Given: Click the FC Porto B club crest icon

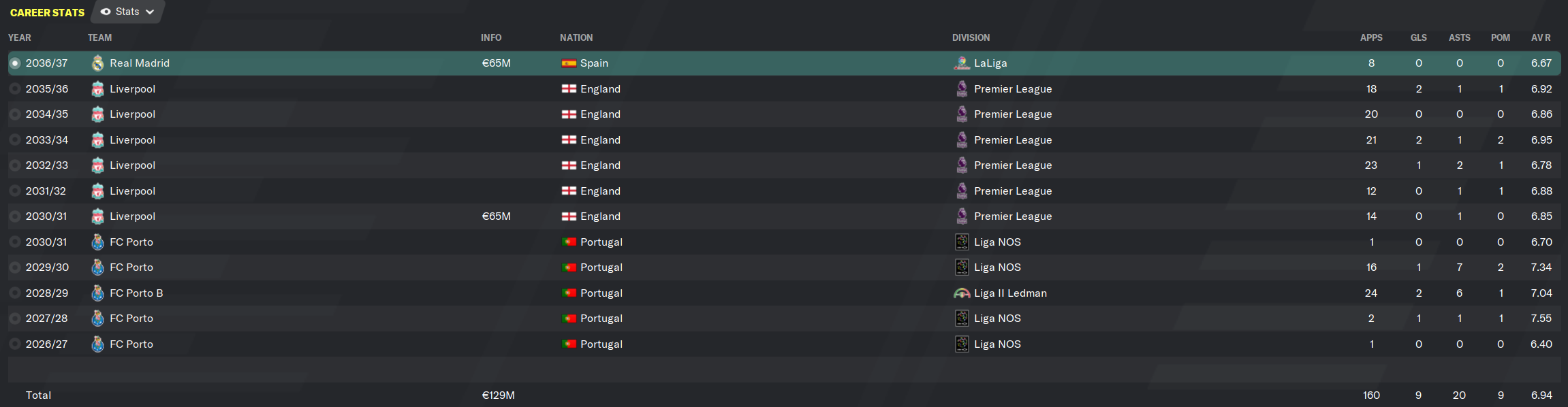Looking at the screenshot, I should point(98,293).
